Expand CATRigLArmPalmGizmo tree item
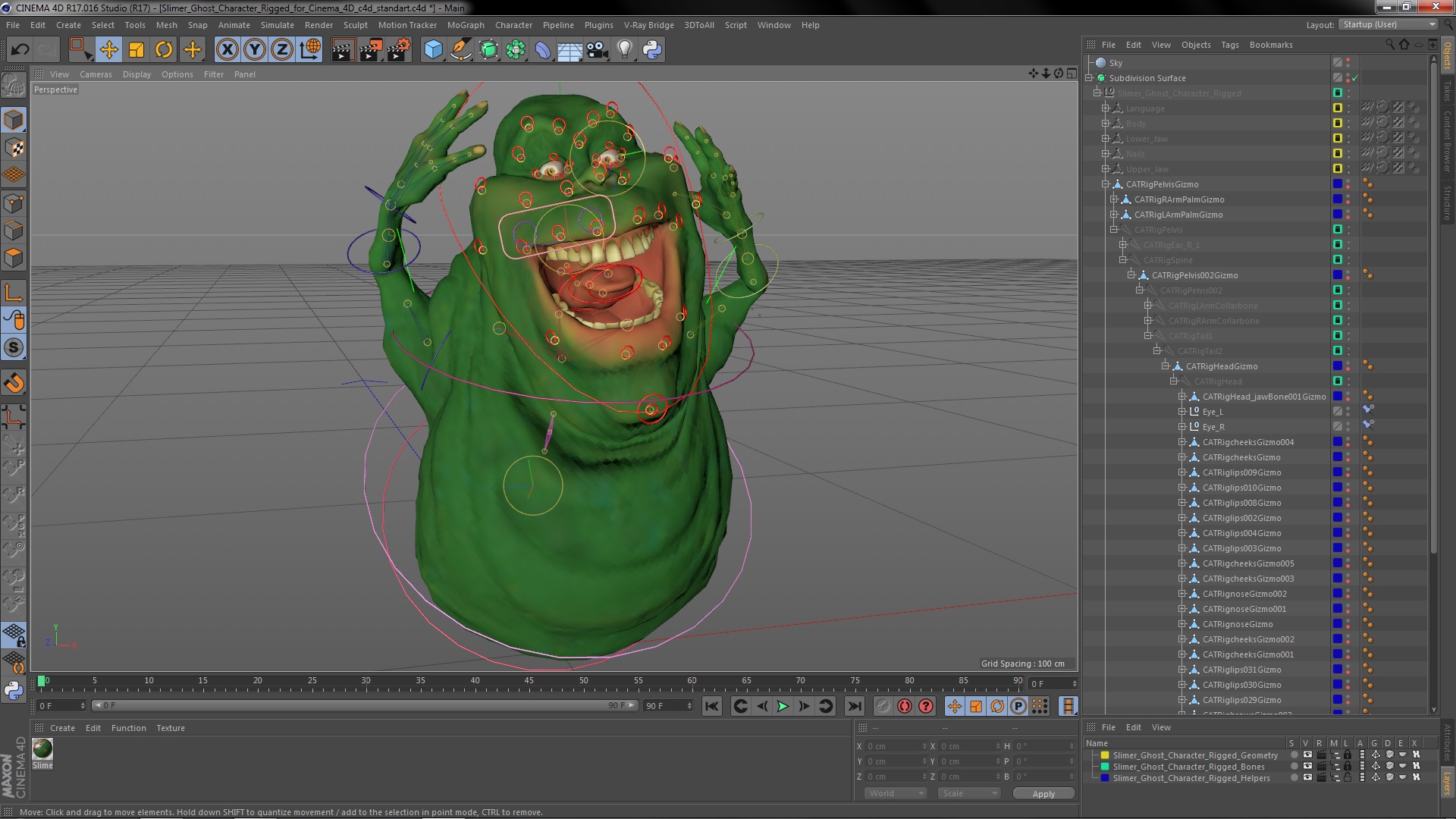Viewport: 1456px width, 819px height. click(x=1114, y=215)
